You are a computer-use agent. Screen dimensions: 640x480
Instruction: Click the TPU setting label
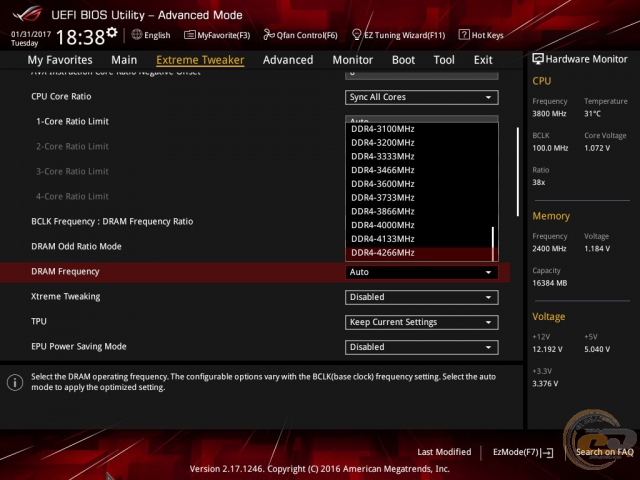coord(39,322)
